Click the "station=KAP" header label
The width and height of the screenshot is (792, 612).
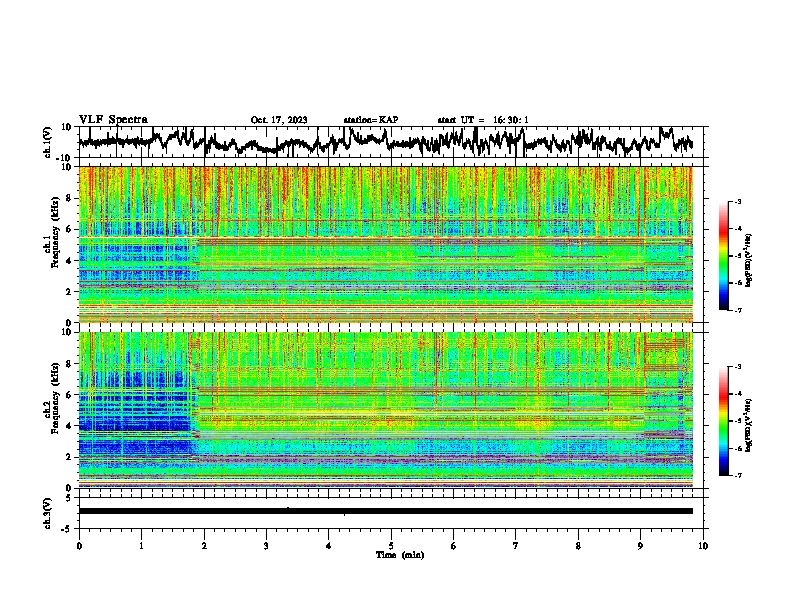click(371, 120)
